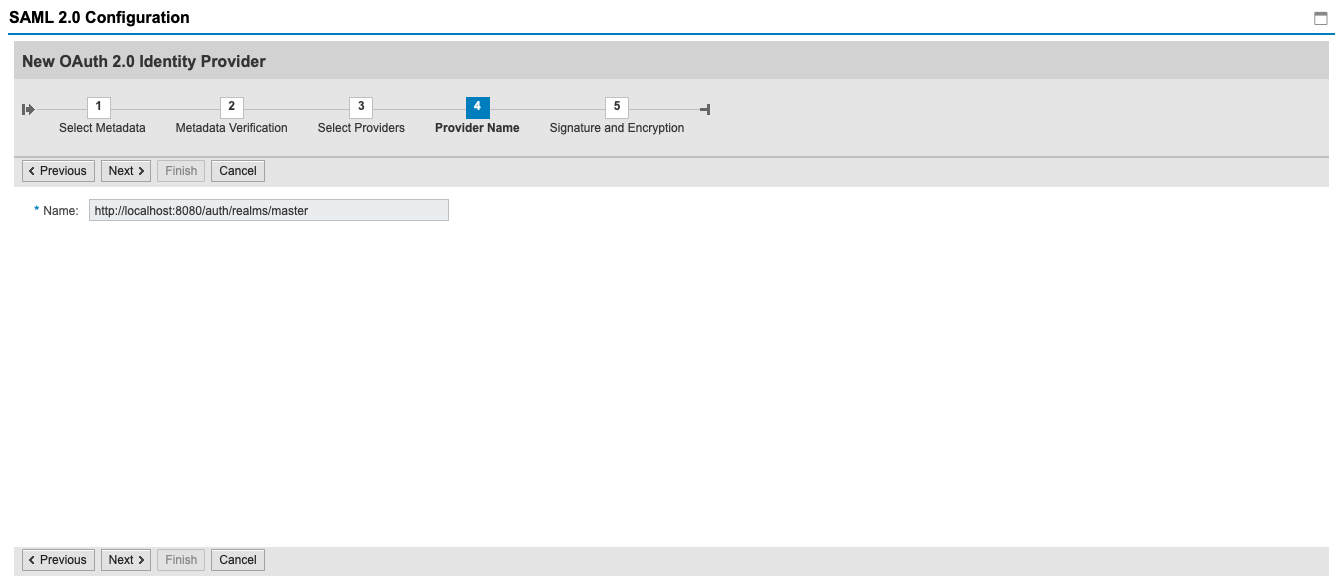Go to wizard step 2 box
The image size is (1338, 579).
(231, 107)
